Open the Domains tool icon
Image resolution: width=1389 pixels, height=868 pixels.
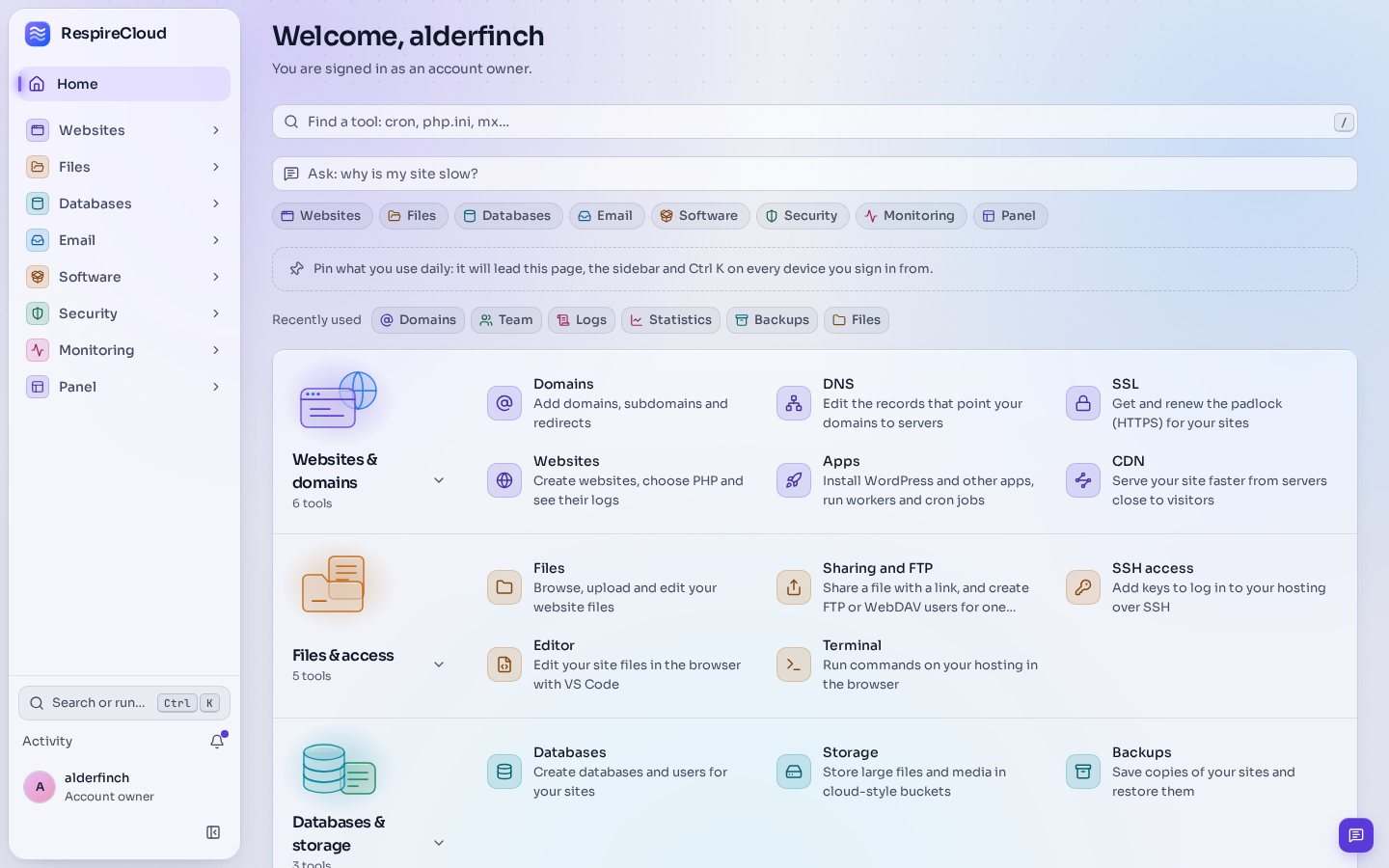tap(504, 403)
